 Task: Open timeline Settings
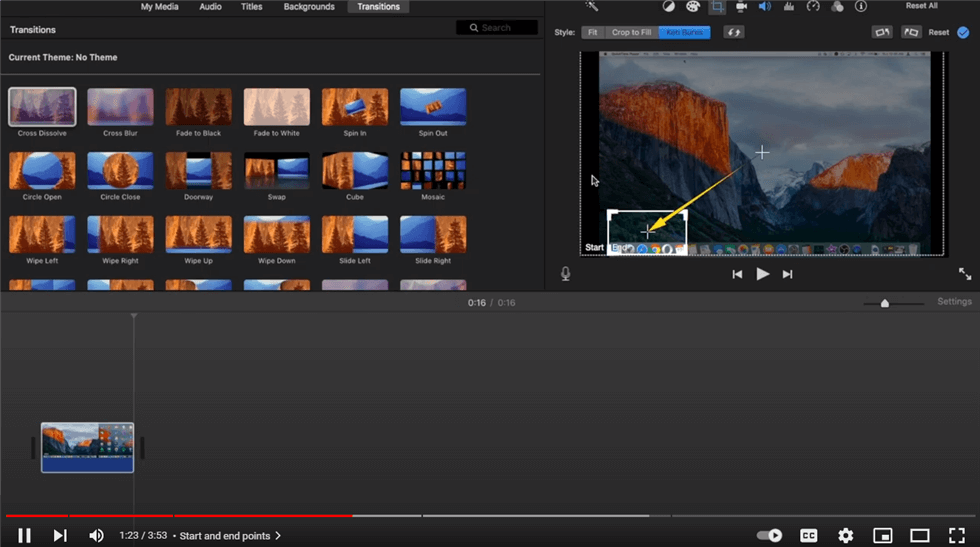pyautogui.click(x=954, y=302)
